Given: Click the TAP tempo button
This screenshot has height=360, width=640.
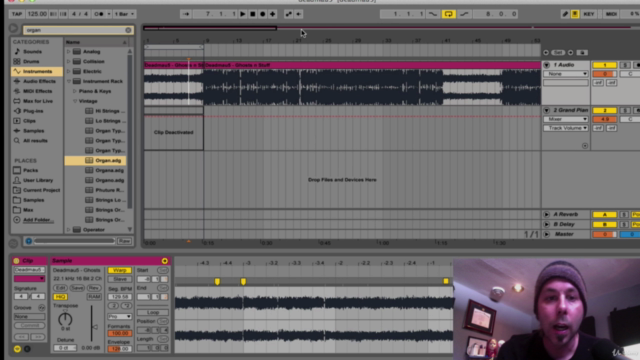Looking at the screenshot, I should pyautogui.click(x=17, y=14).
